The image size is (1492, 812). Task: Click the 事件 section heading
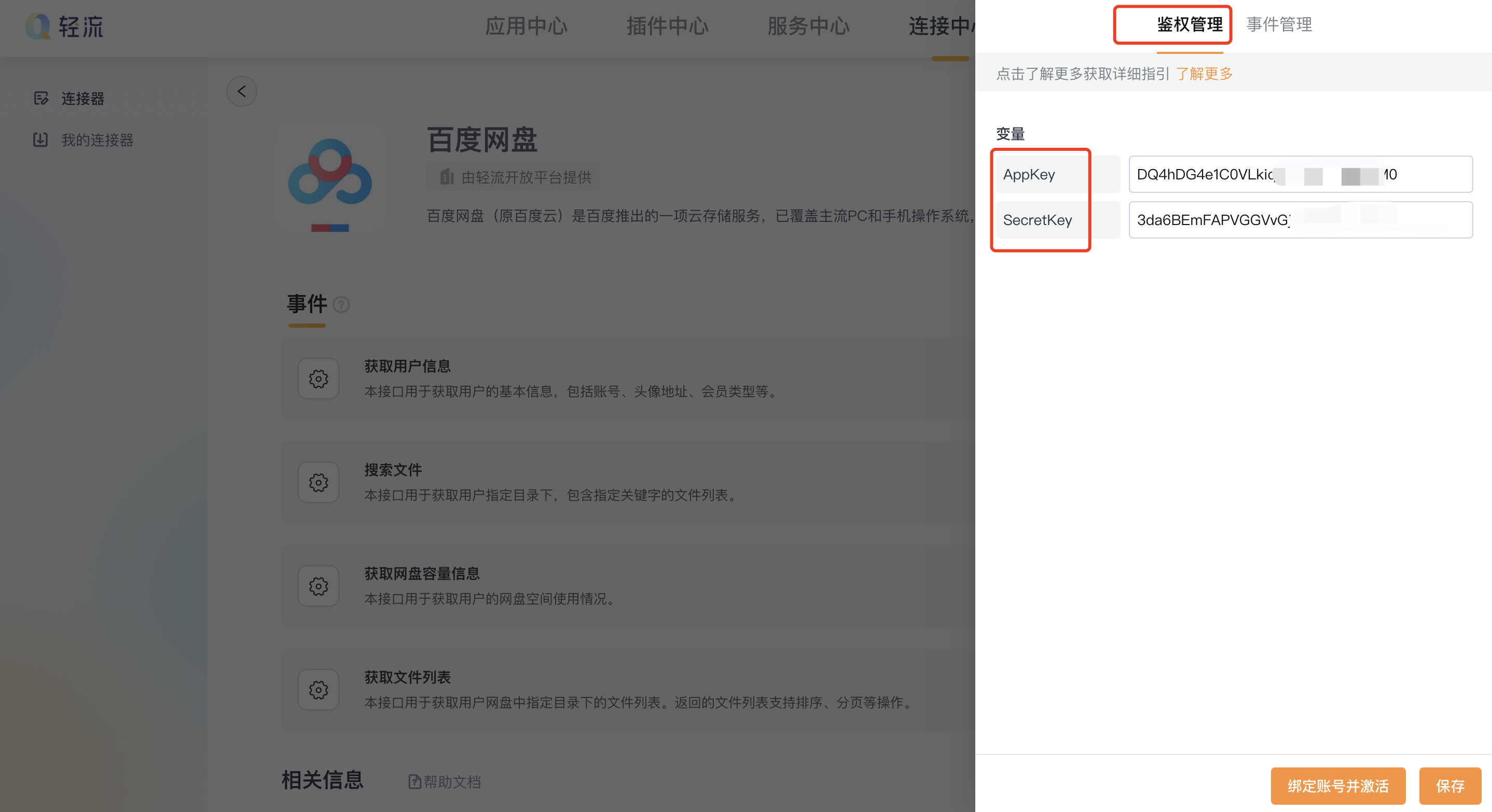307,304
